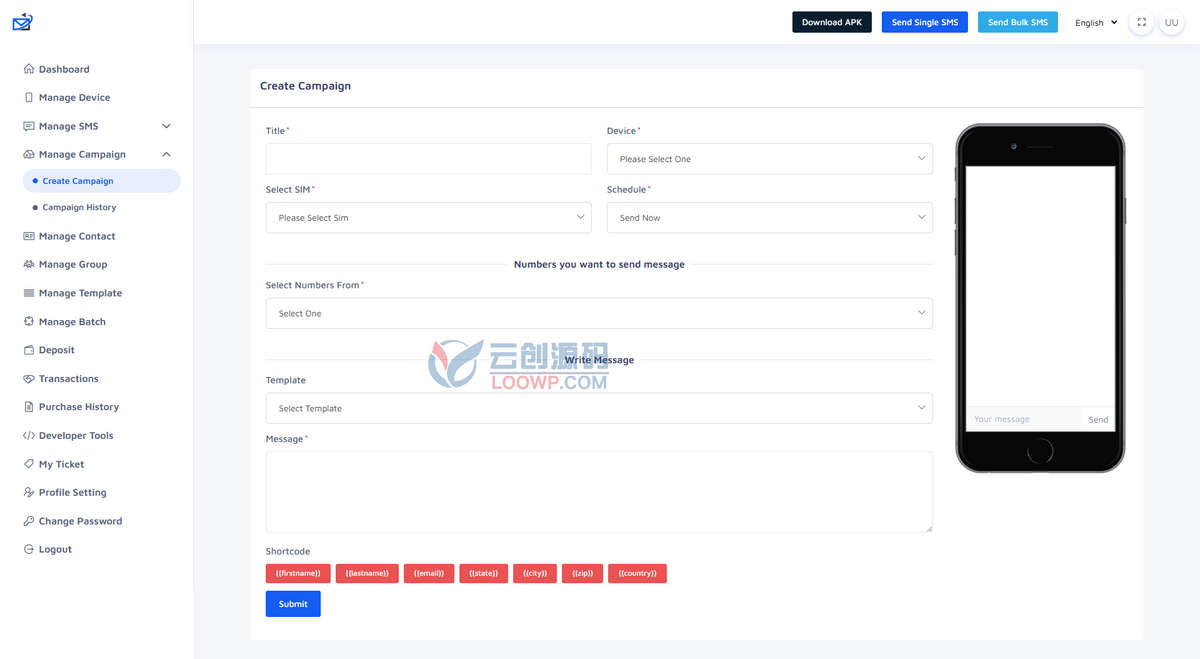Click the Logout icon in the sidebar

click(x=29, y=550)
